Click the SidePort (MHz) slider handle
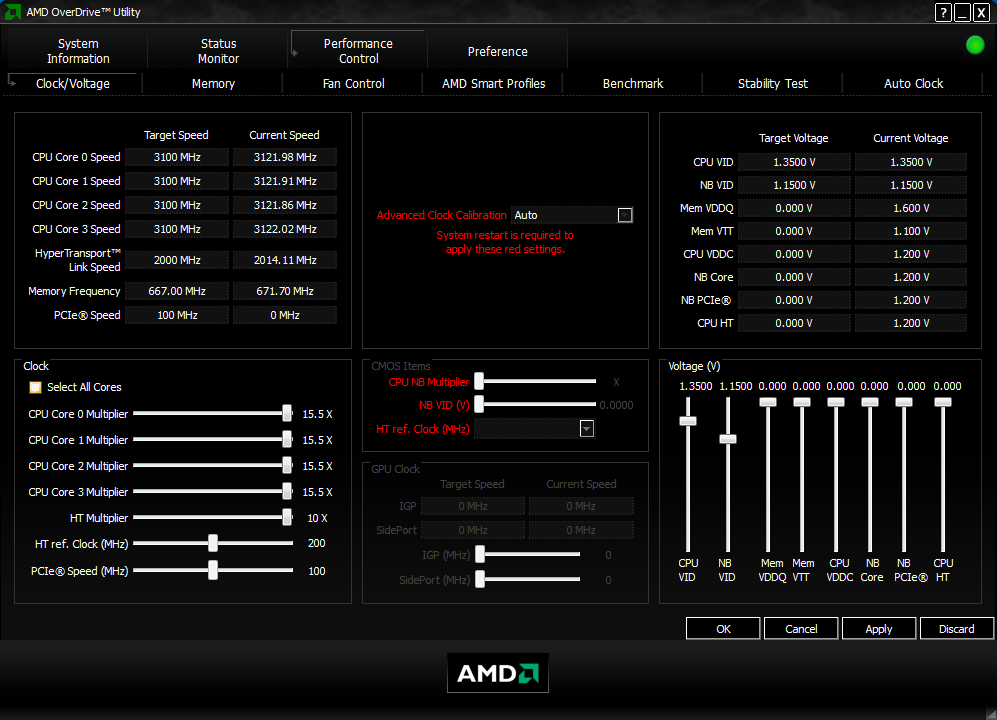997x720 pixels. coord(480,579)
